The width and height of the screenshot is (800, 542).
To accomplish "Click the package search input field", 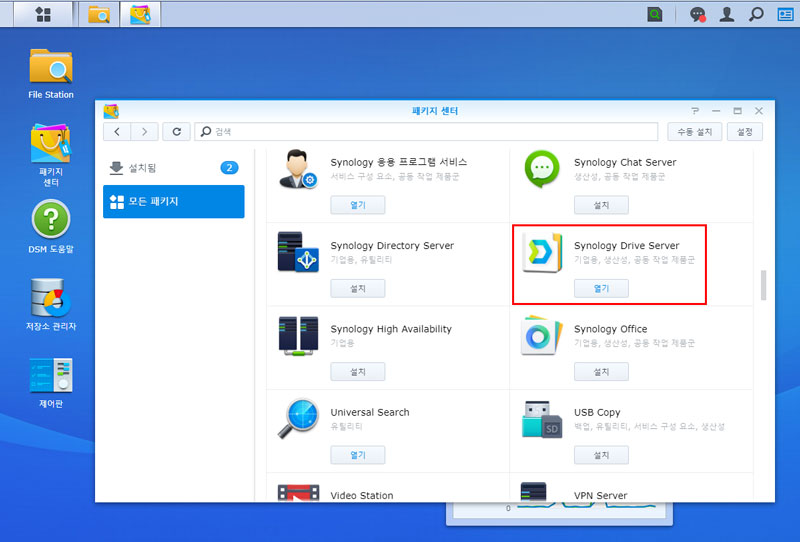I will click(430, 131).
